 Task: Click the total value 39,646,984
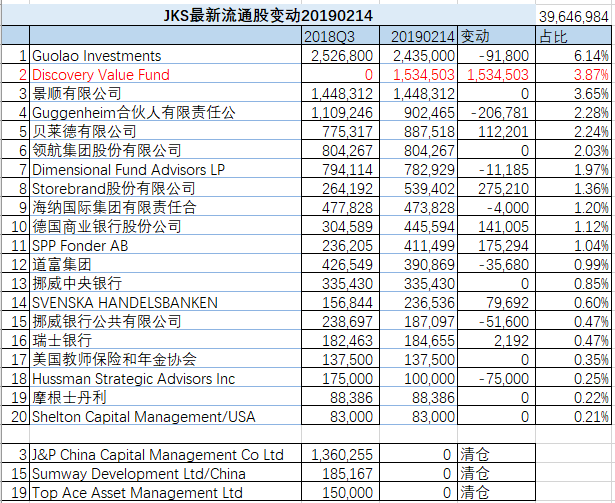coord(573,17)
